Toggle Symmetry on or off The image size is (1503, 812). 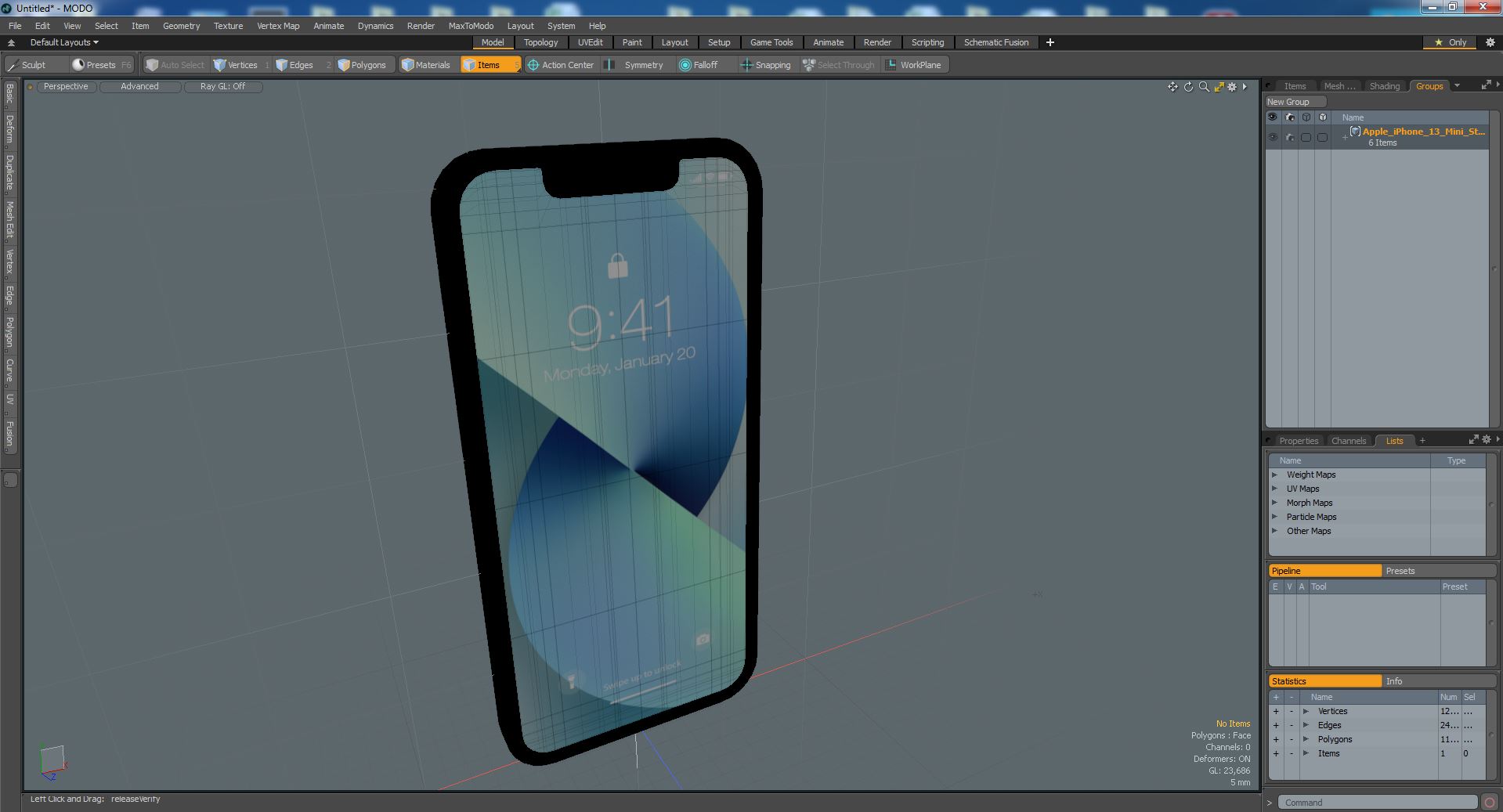tap(636, 65)
